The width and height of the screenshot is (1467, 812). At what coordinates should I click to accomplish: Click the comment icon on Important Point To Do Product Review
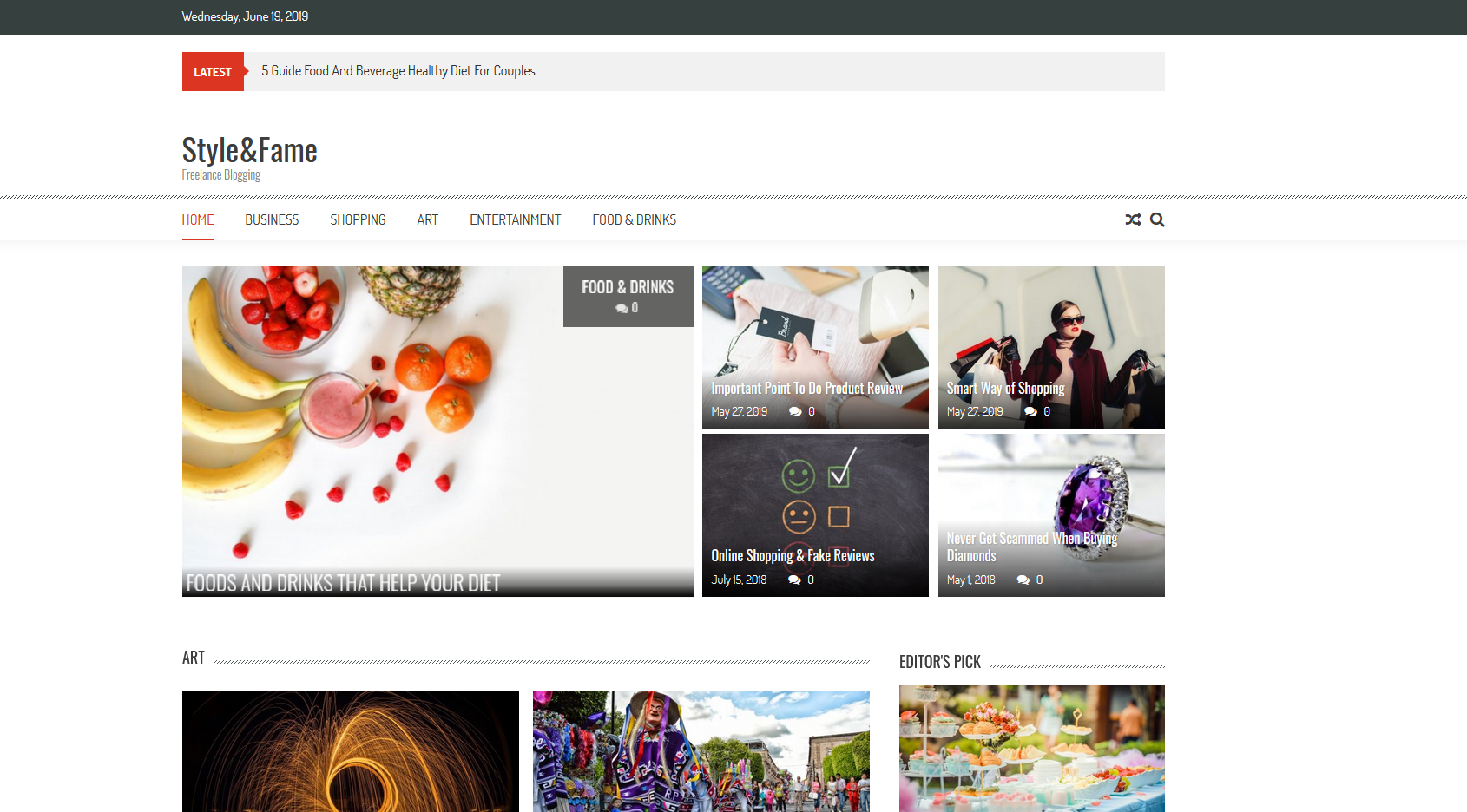pos(796,411)
